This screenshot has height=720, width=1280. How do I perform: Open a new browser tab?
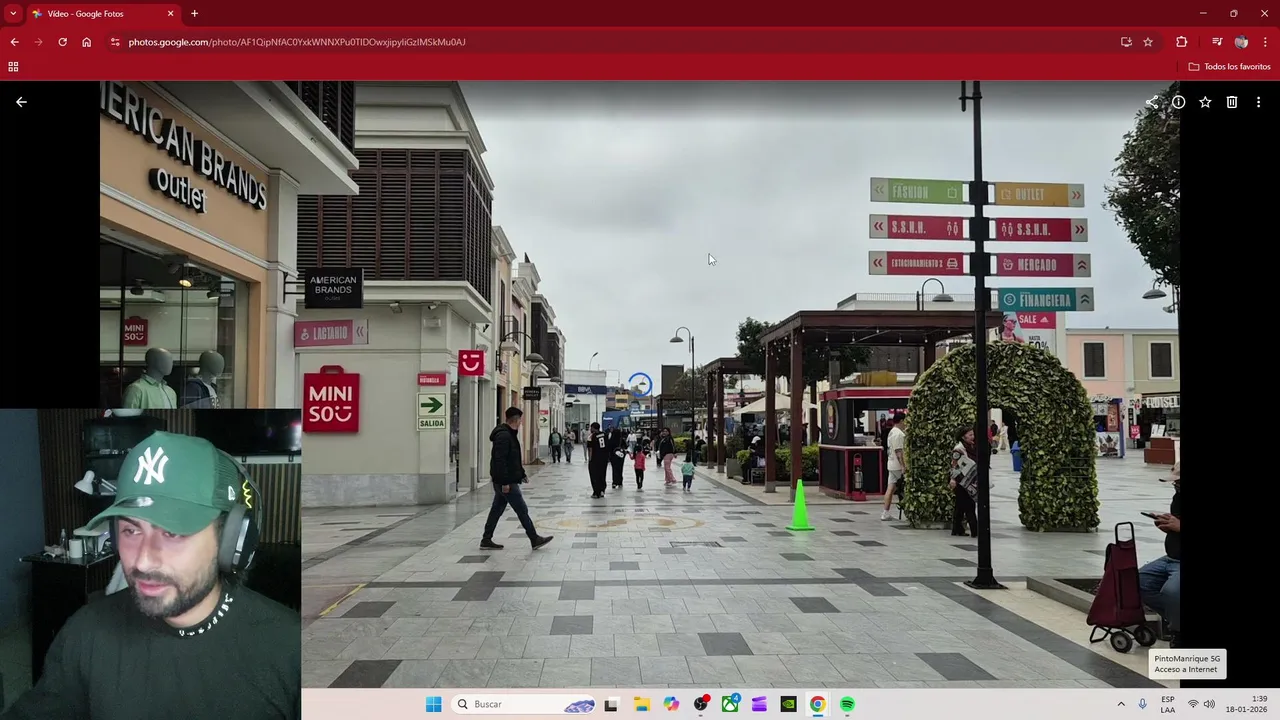[x=194, y=14]
